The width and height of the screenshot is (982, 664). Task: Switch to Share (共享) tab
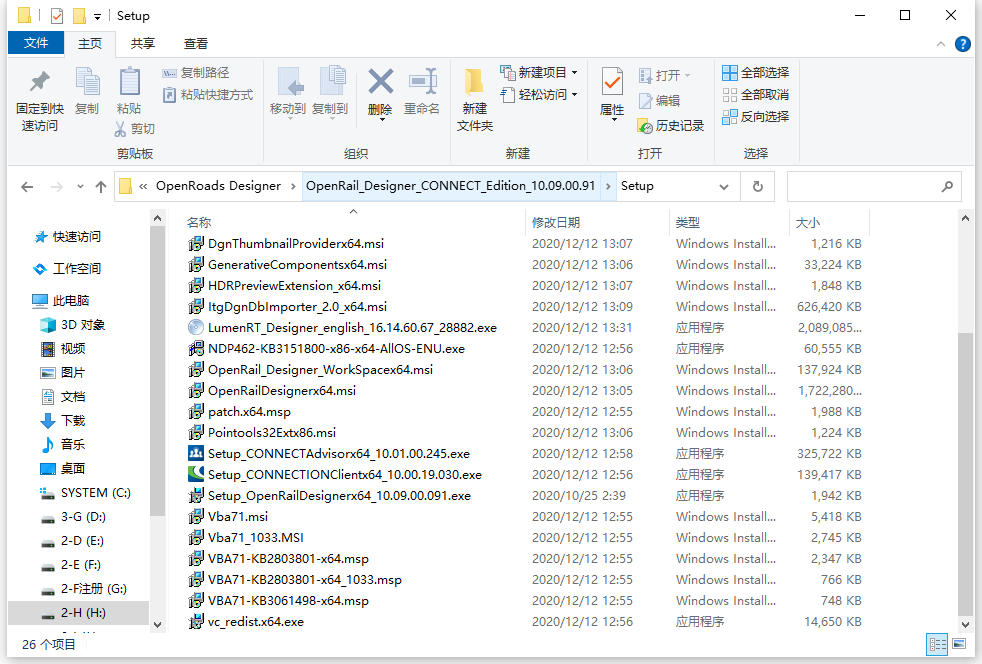click(143, 44)
